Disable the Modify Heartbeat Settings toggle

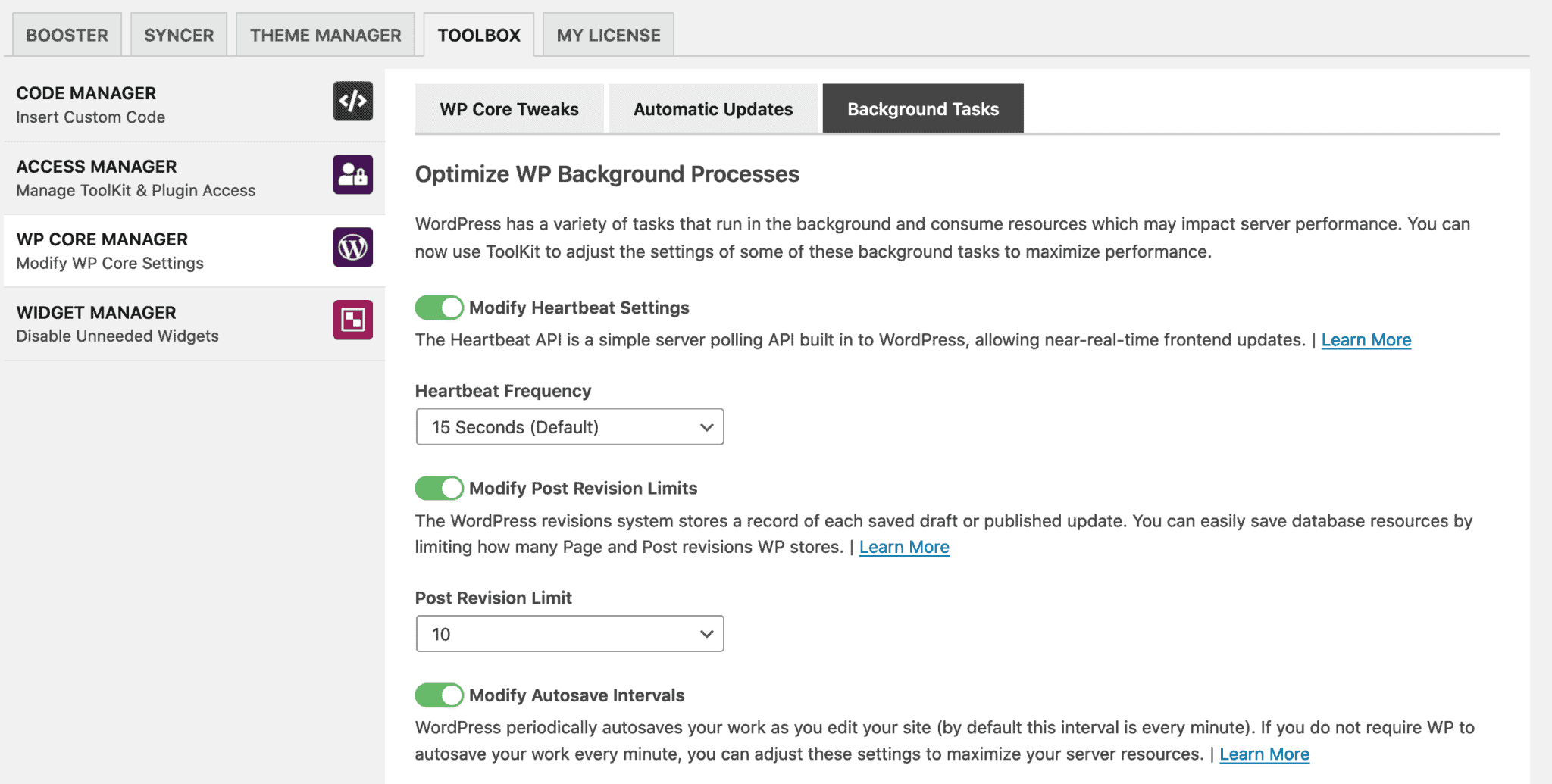point(439,308)
